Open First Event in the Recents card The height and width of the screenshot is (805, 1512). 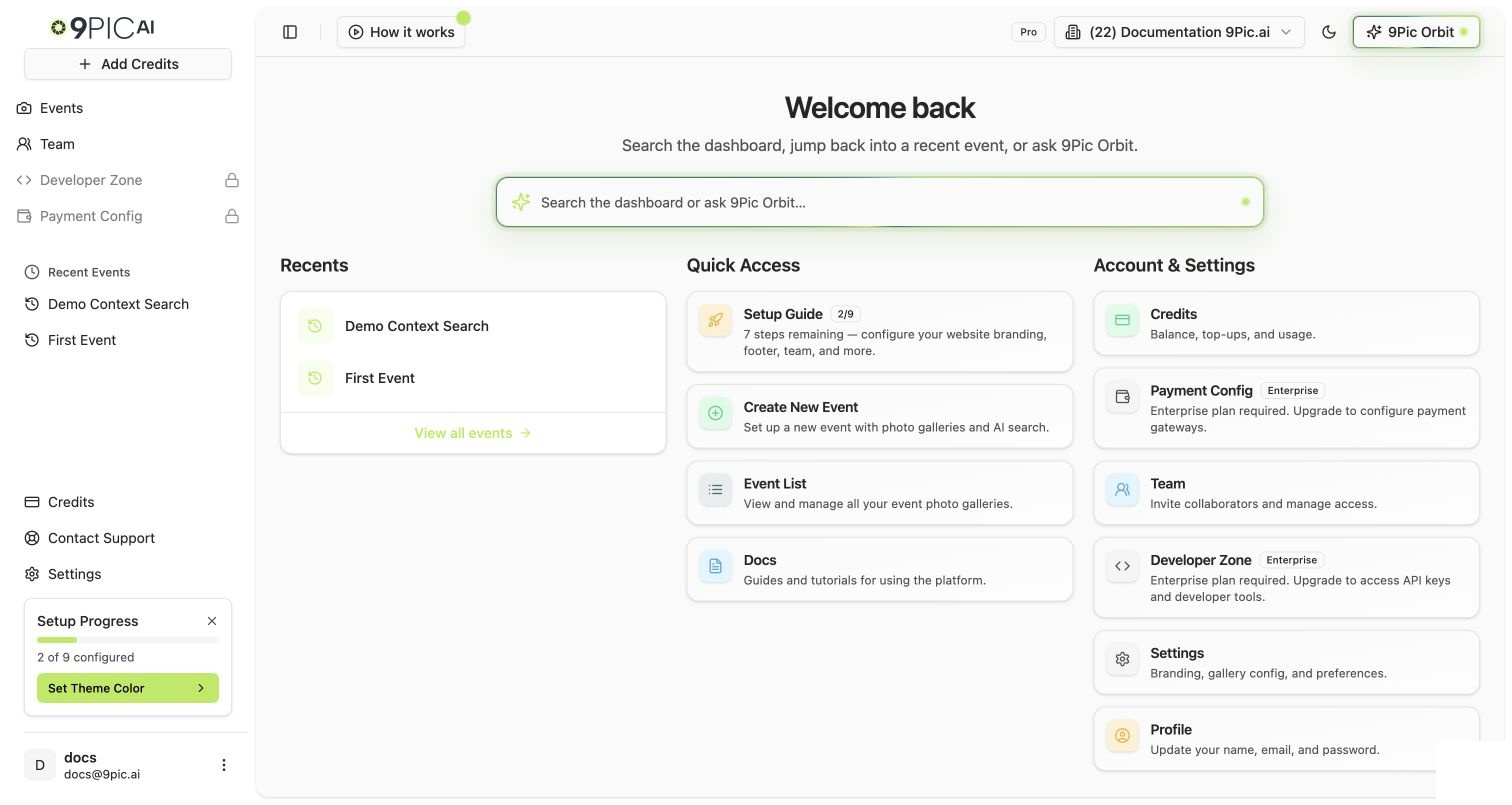point(473,378)
